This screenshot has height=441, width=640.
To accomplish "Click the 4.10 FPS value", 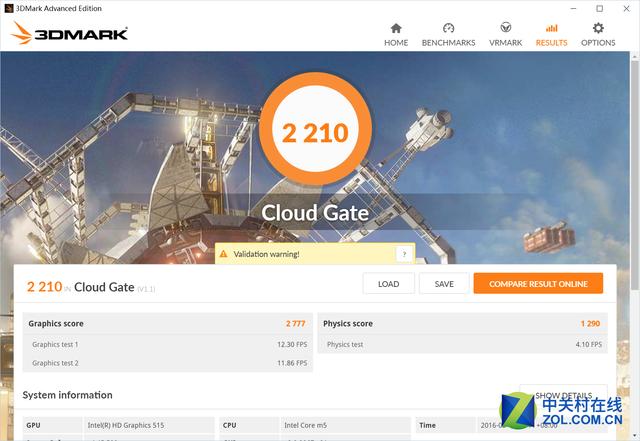I will click(589, 344).
